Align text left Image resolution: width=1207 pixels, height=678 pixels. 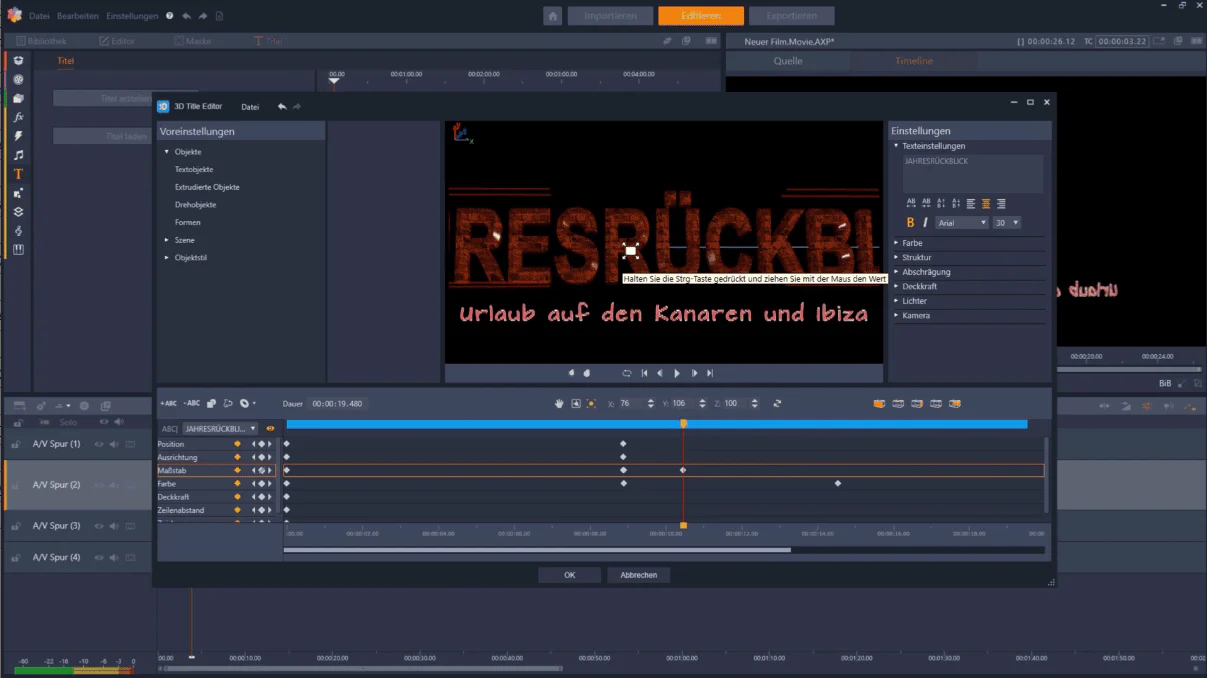[x=971, y=203]
